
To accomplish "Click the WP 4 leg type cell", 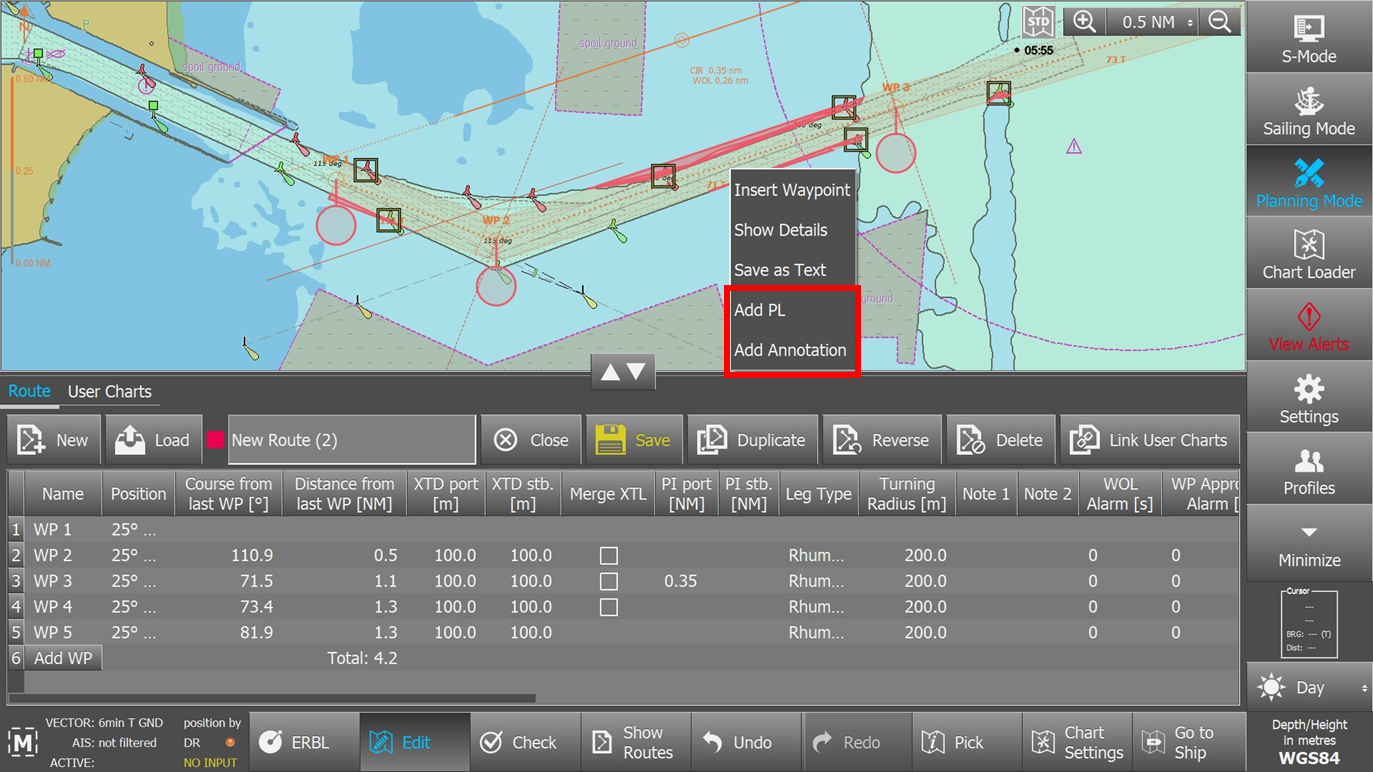I will (x=816, y=607).
